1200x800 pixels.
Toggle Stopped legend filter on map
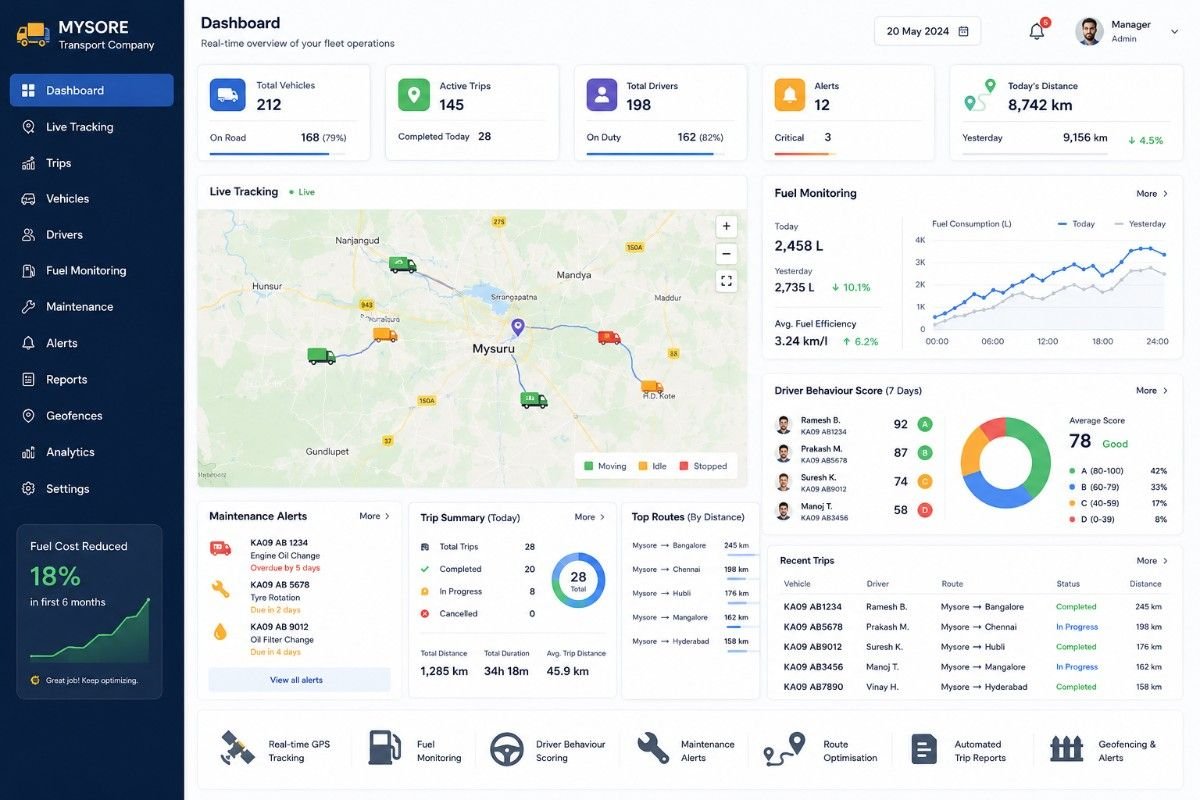tap(703, 466)
